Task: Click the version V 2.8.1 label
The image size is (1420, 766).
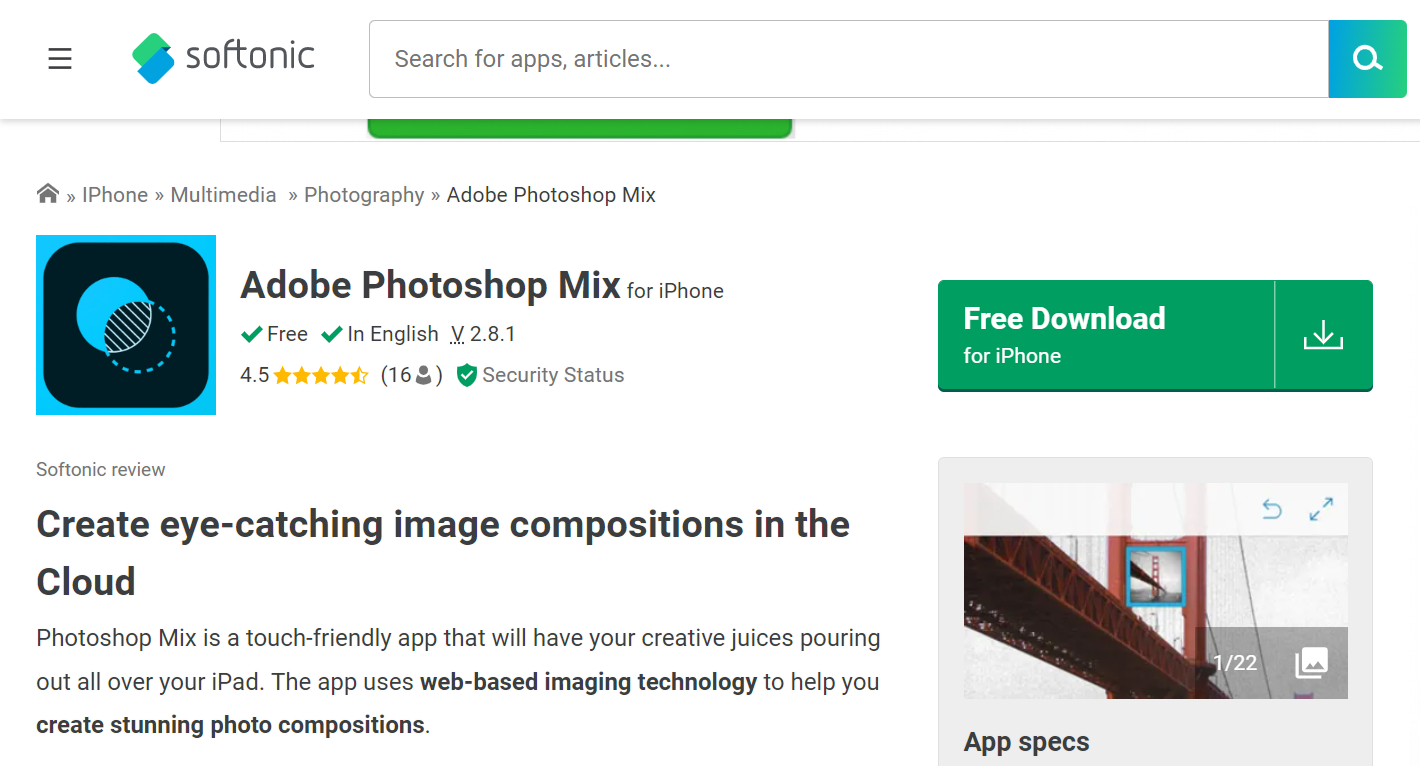Action: click(483, 334)
